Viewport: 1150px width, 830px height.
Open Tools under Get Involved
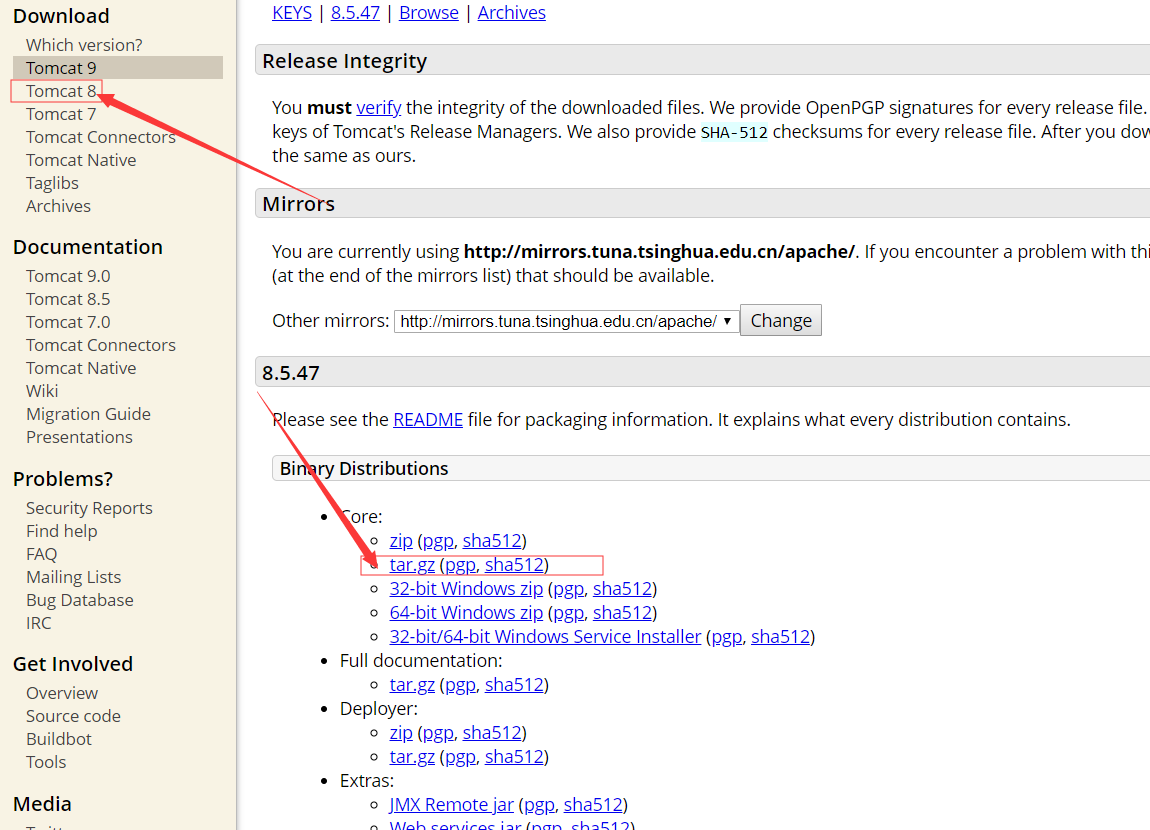(x=45, y=762)
